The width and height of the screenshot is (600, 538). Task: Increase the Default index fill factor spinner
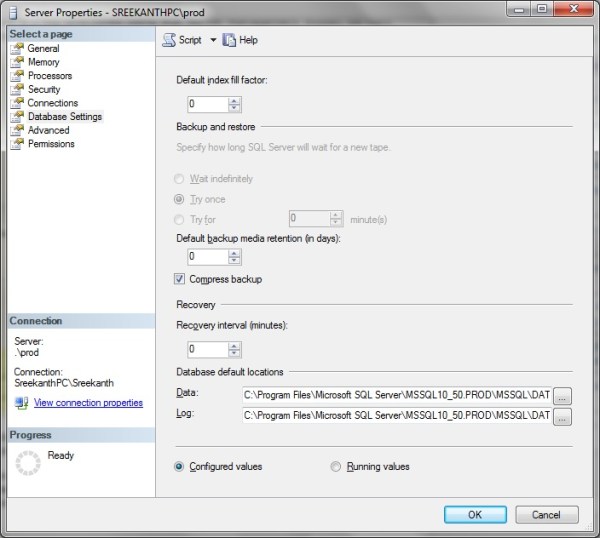(235, 100)
